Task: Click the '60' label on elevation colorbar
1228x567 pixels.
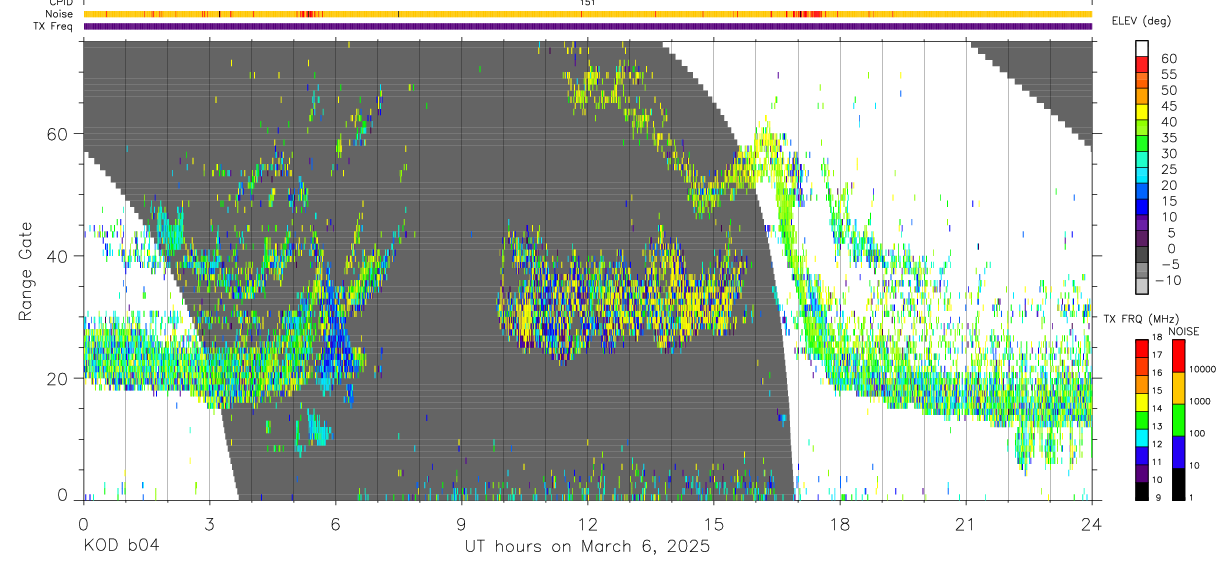Action: point(1169,58)
